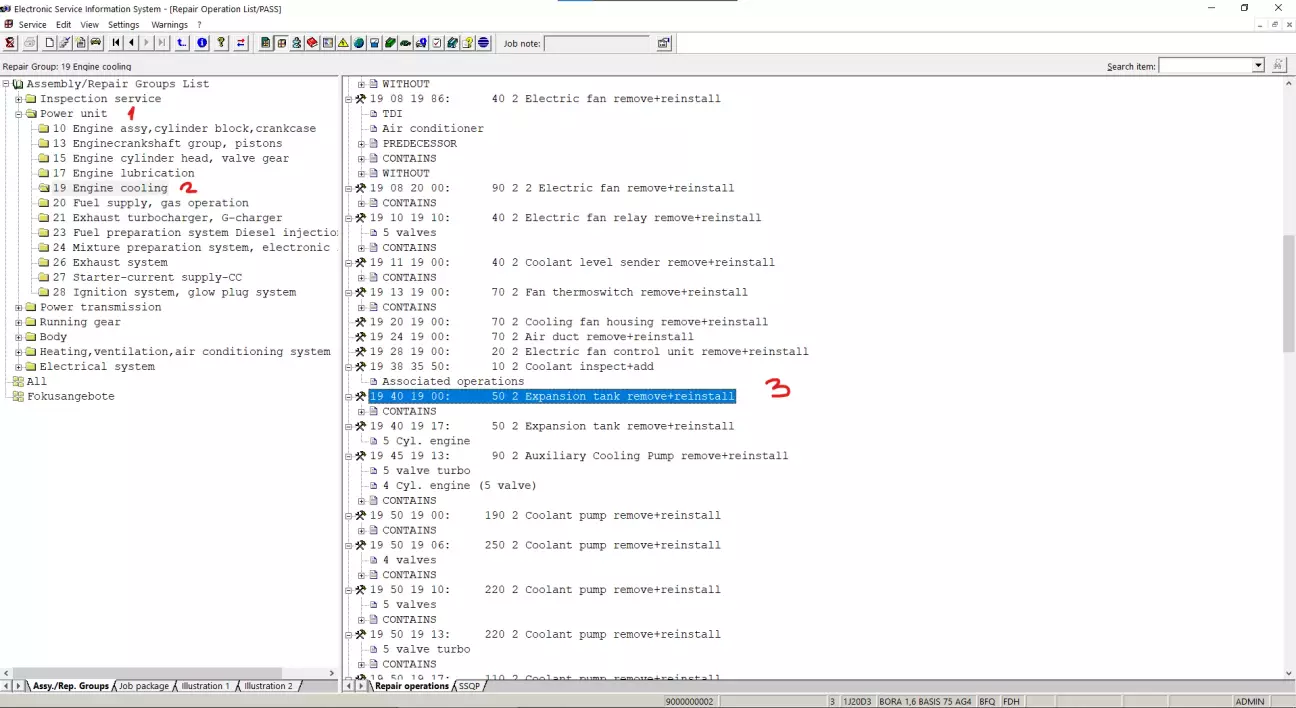The height and width of the screenshot is (708, 1296).
Task: Collapse the Power unit tree node
Action: (19, 114)
